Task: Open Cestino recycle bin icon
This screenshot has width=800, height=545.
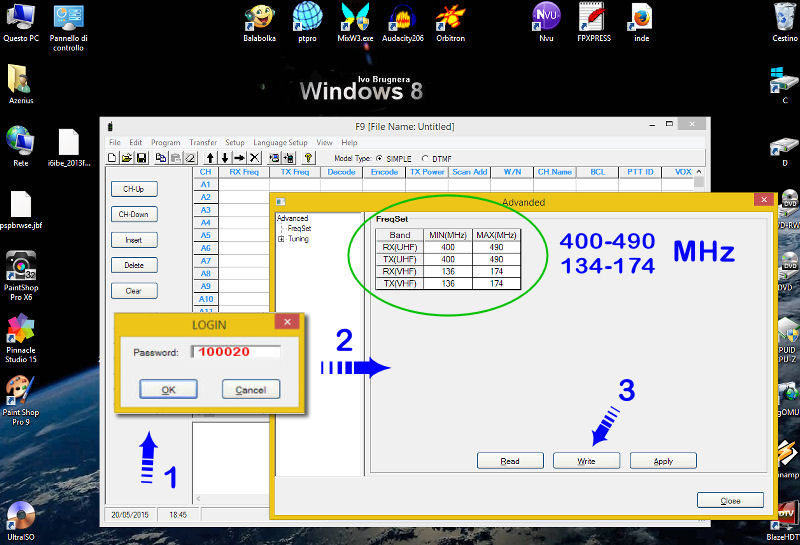Action: coord(785,23)
